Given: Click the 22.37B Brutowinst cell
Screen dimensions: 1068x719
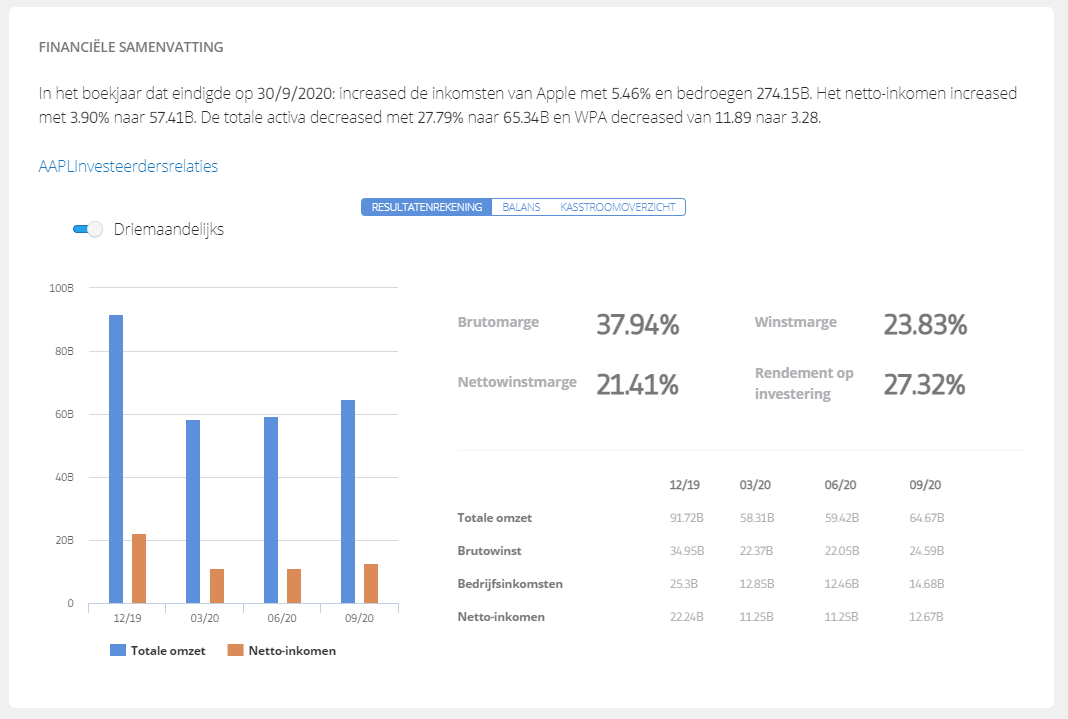Looking at the screenshot, I should coord(756,551).
